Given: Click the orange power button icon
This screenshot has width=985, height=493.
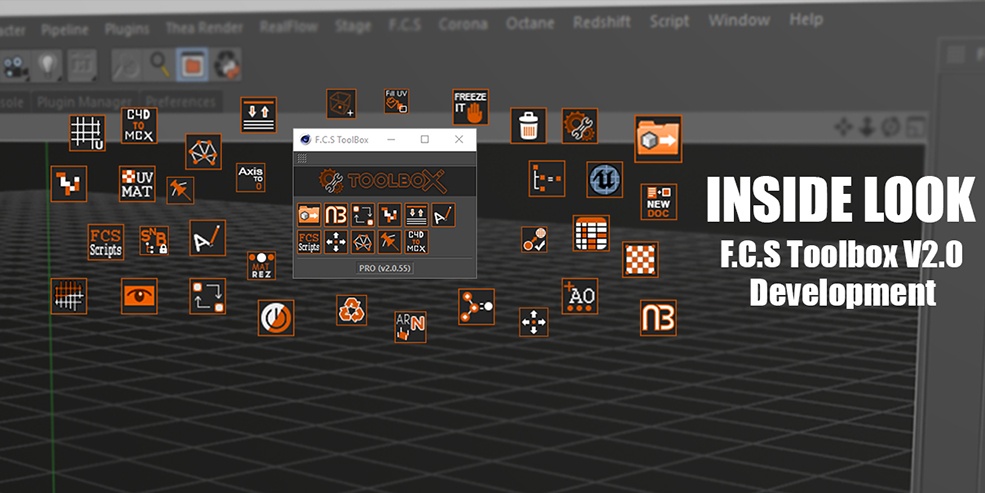Looking at the screenshot, I should pos(276,318).
